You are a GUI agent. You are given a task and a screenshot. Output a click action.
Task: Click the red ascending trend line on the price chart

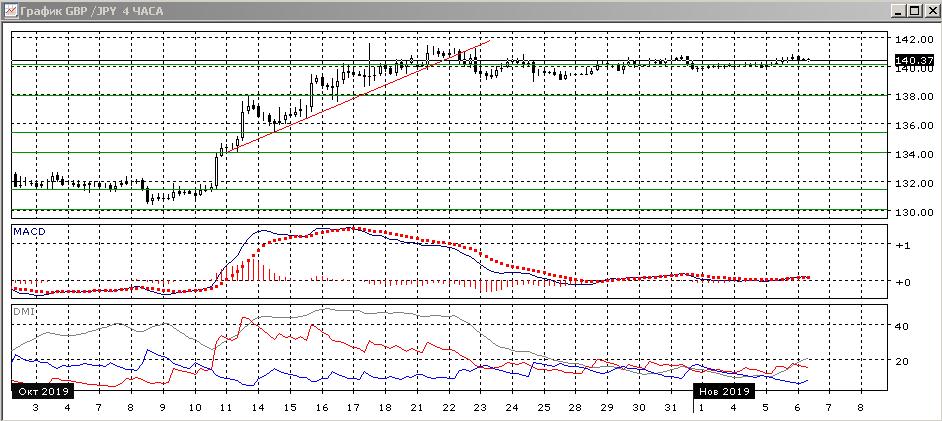[x=359, y=95]
